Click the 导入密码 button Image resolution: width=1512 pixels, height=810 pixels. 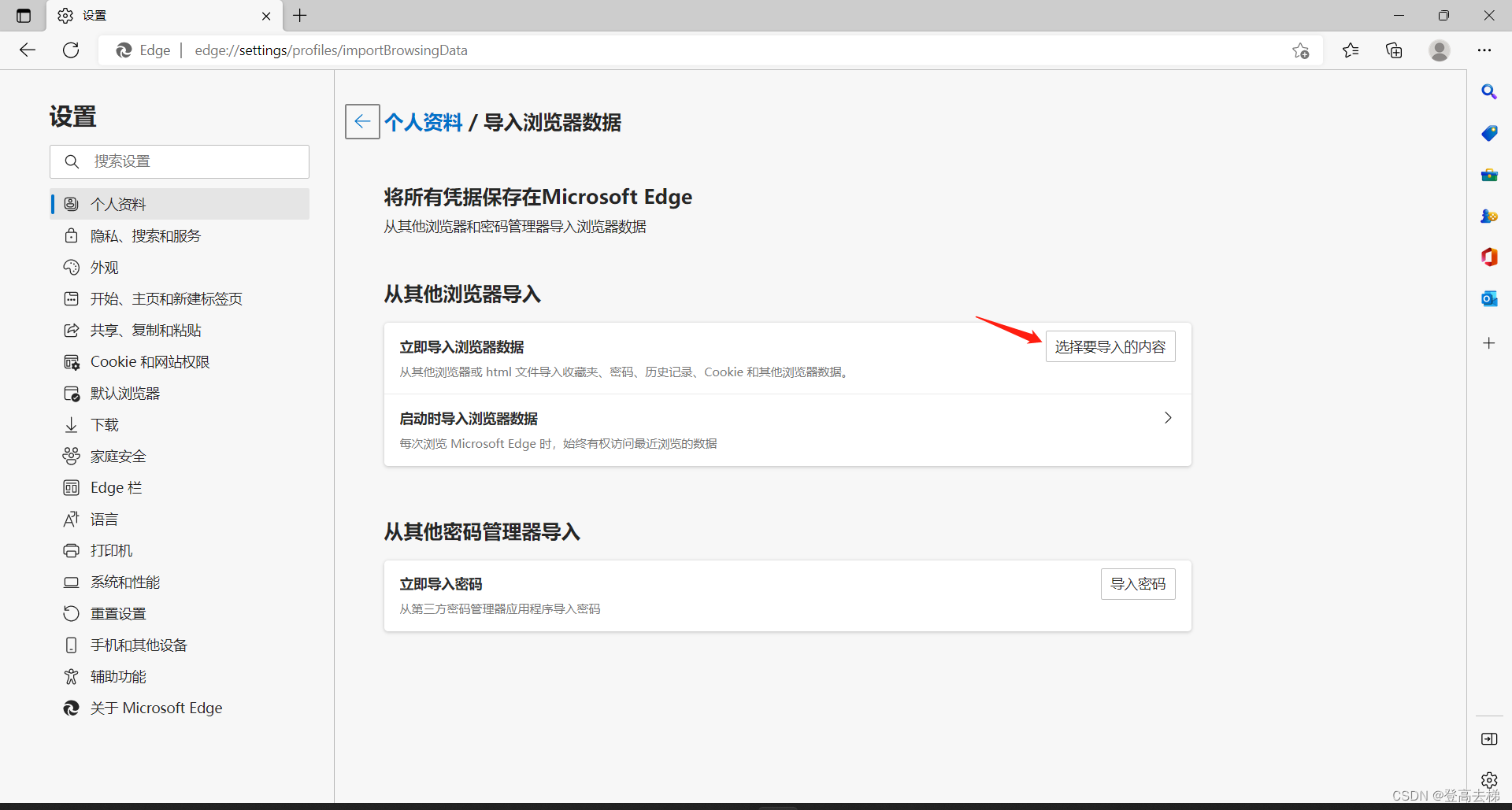(1138, 584)
